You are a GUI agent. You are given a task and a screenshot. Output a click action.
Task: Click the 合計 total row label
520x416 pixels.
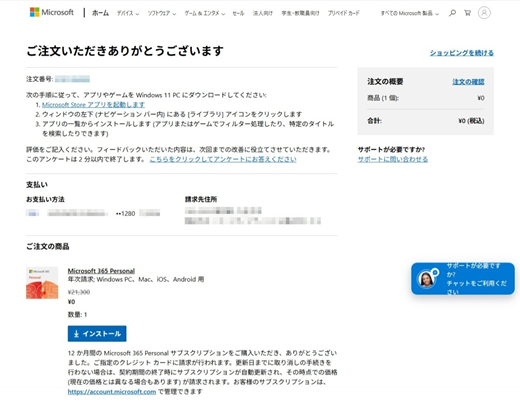click(x=375, y=121)
